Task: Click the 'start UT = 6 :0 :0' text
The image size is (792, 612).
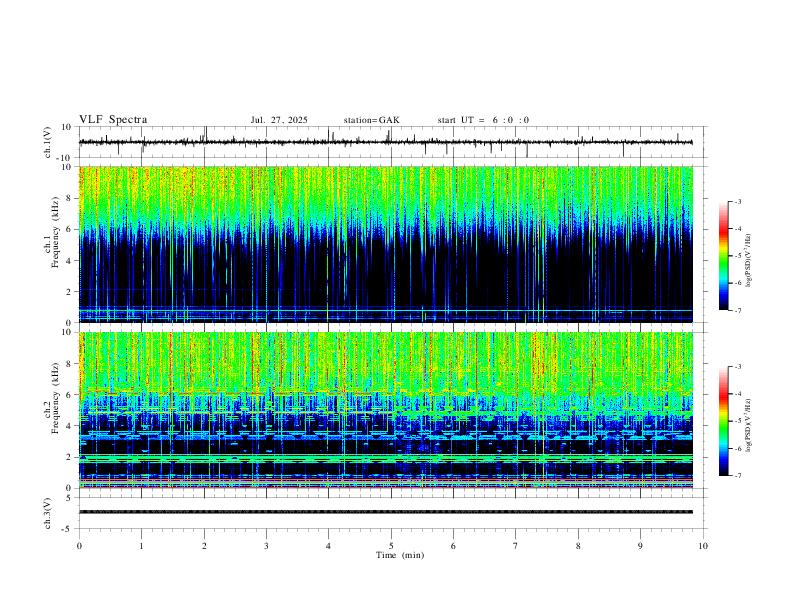Action: pos(483,120)
